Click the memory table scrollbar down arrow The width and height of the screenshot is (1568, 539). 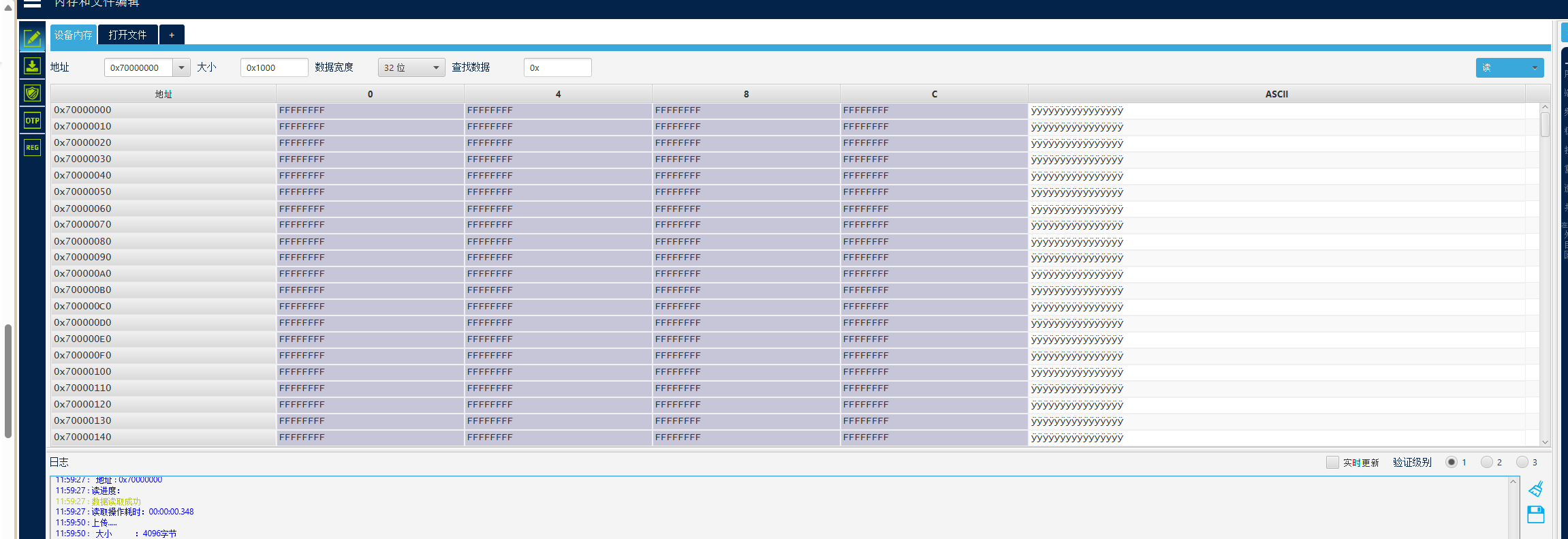[1545, 442]
